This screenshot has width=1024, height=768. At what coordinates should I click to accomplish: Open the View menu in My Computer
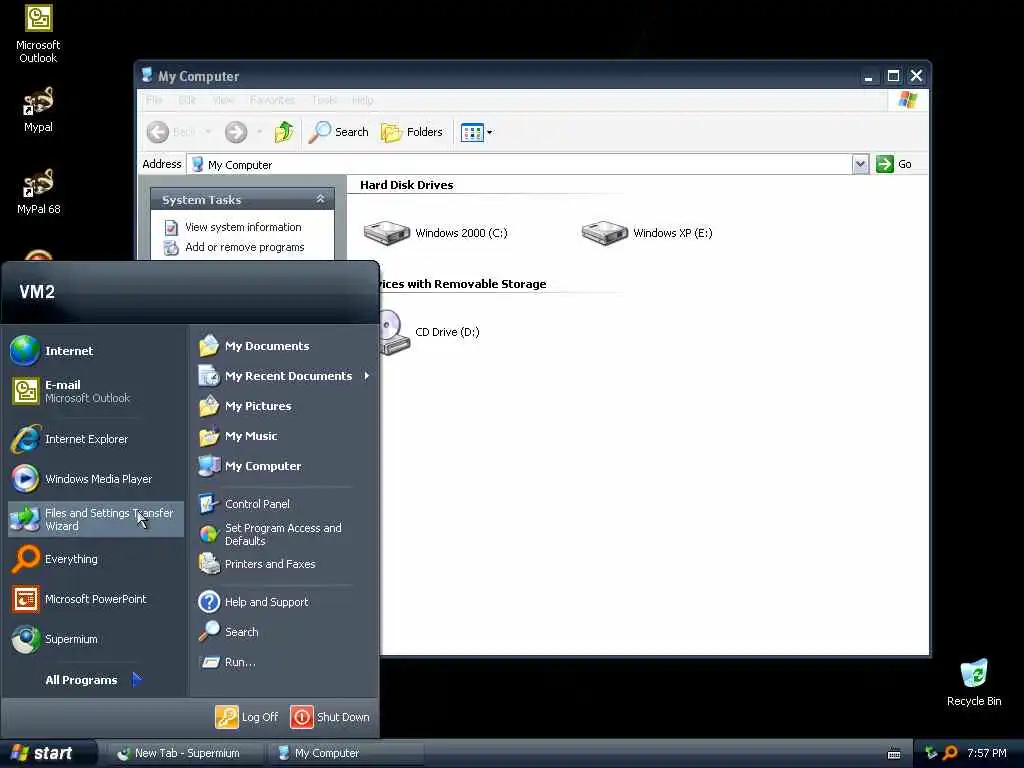[x=223, y=100]
